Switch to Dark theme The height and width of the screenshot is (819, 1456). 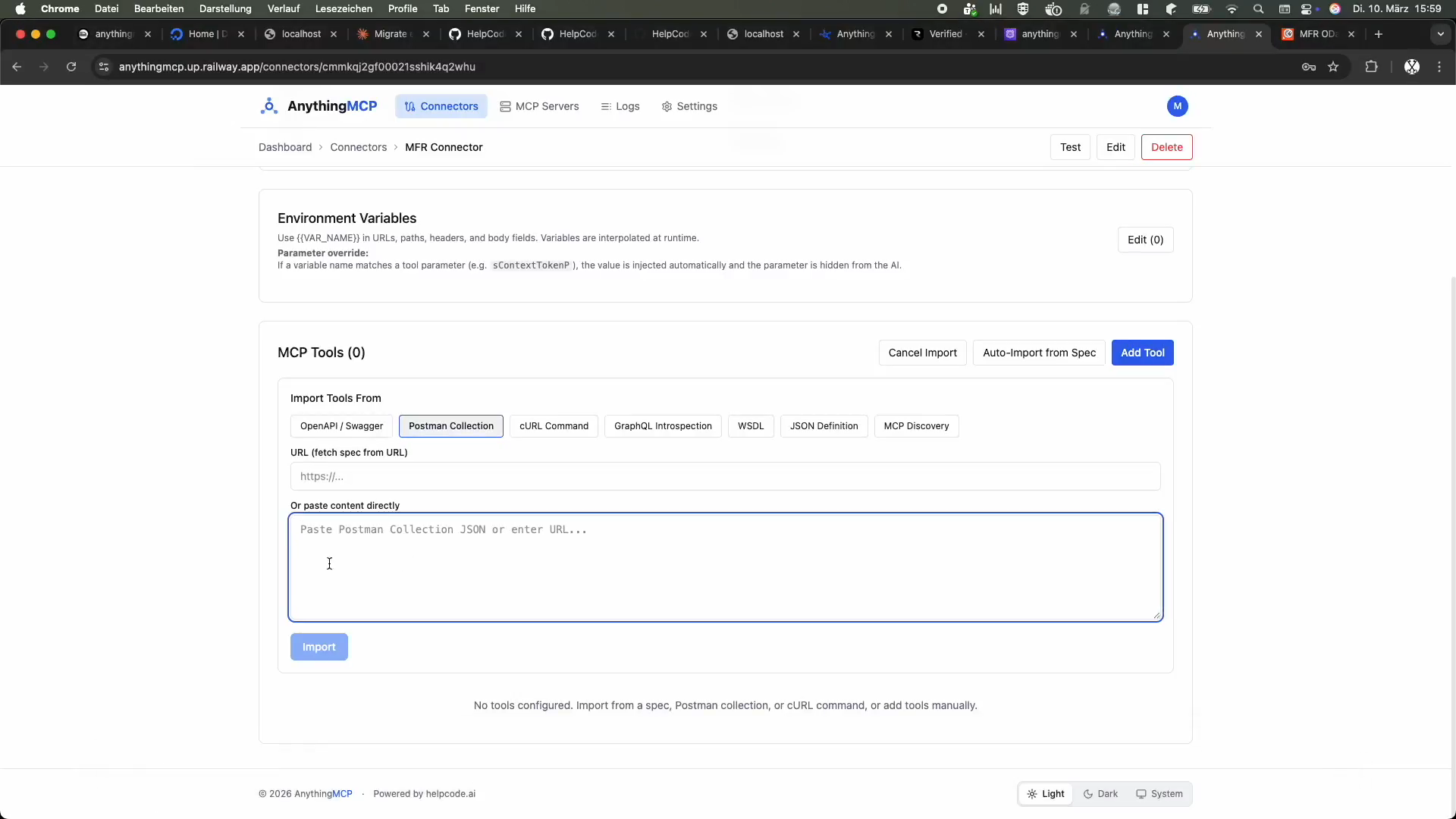tap(1100, 794)
